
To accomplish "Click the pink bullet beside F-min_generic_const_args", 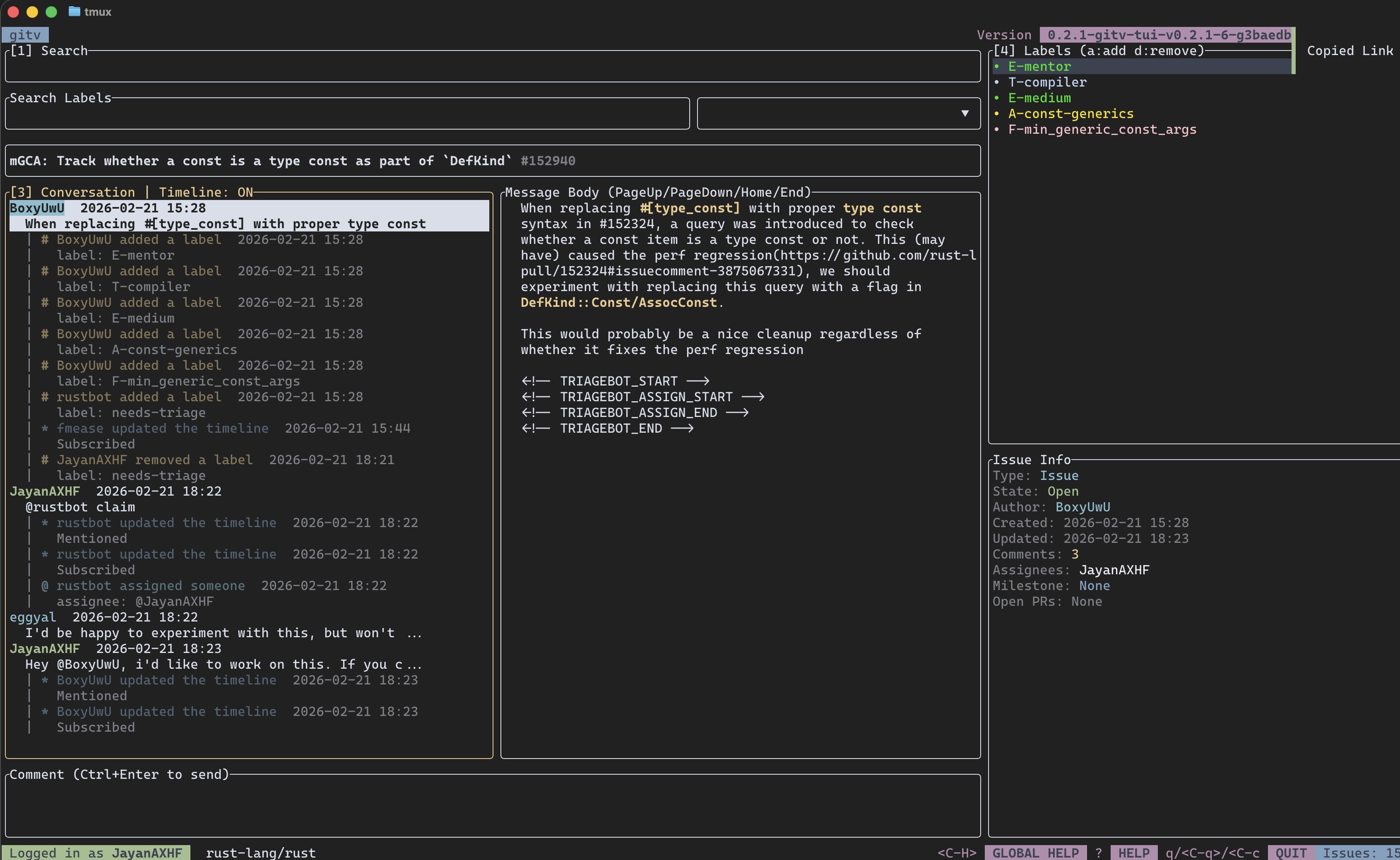I will 997,130.
